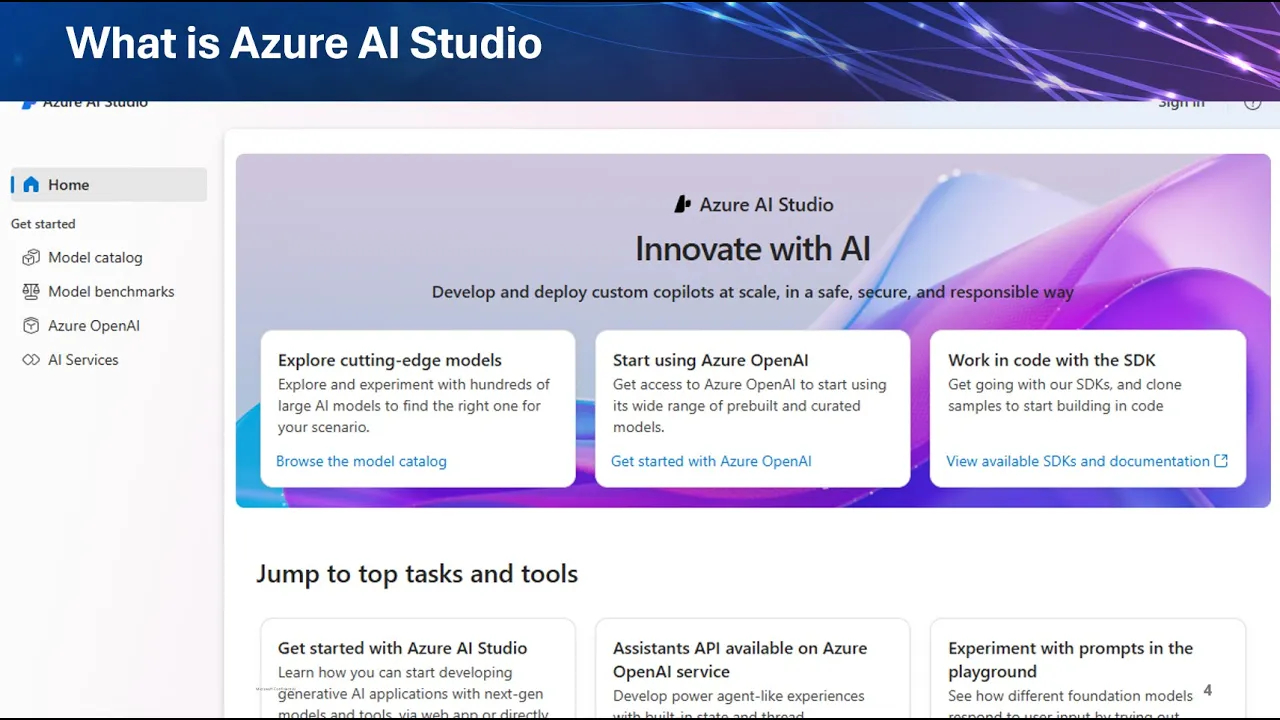Click the Azure OpenAI hexagon icon

tap(31, 326)
